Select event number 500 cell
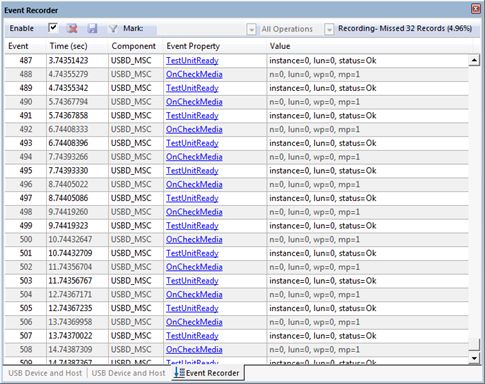Viewport: 485px width, 384px height. pos(26,239)
